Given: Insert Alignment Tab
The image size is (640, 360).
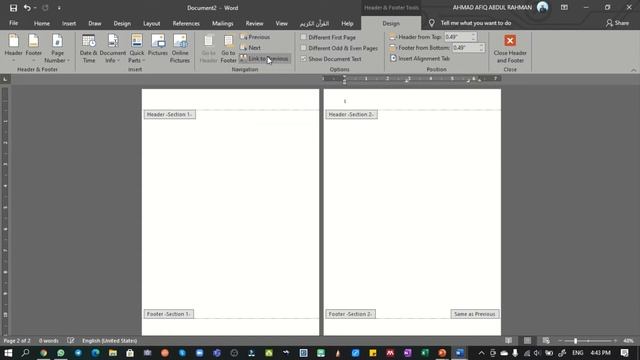Looking at the screenshot, I should pos(420,58).
